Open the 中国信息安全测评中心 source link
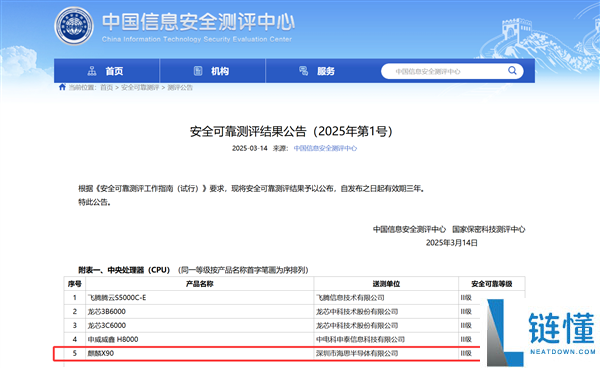Screen dimensions: 600x368 [325, 148]
